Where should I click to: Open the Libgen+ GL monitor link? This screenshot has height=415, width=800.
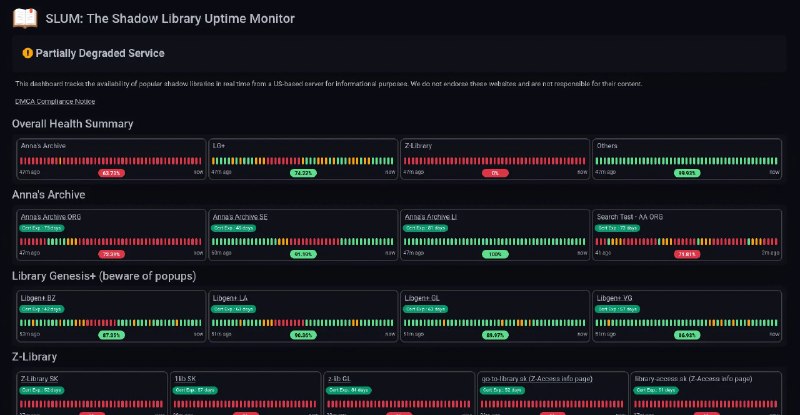[x=422, y=298]
